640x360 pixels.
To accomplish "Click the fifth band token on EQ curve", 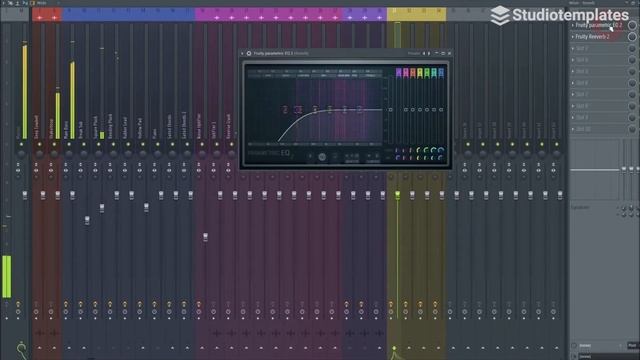I will (x=345, y=109).
